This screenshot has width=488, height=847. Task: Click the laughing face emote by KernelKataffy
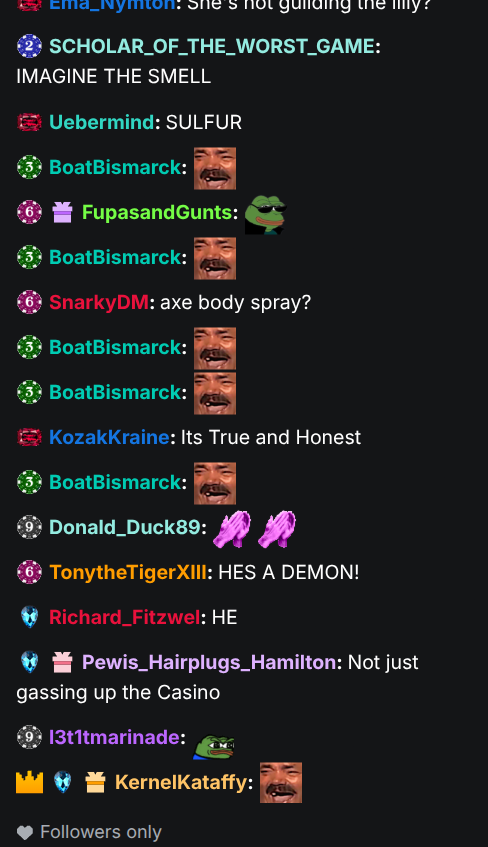(281, 783)
